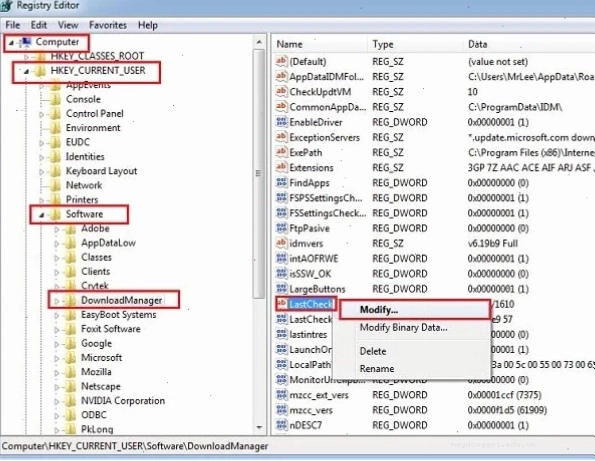Expand the EUDC key arrow
The image size is (595, 461).
tap(41, 143)
